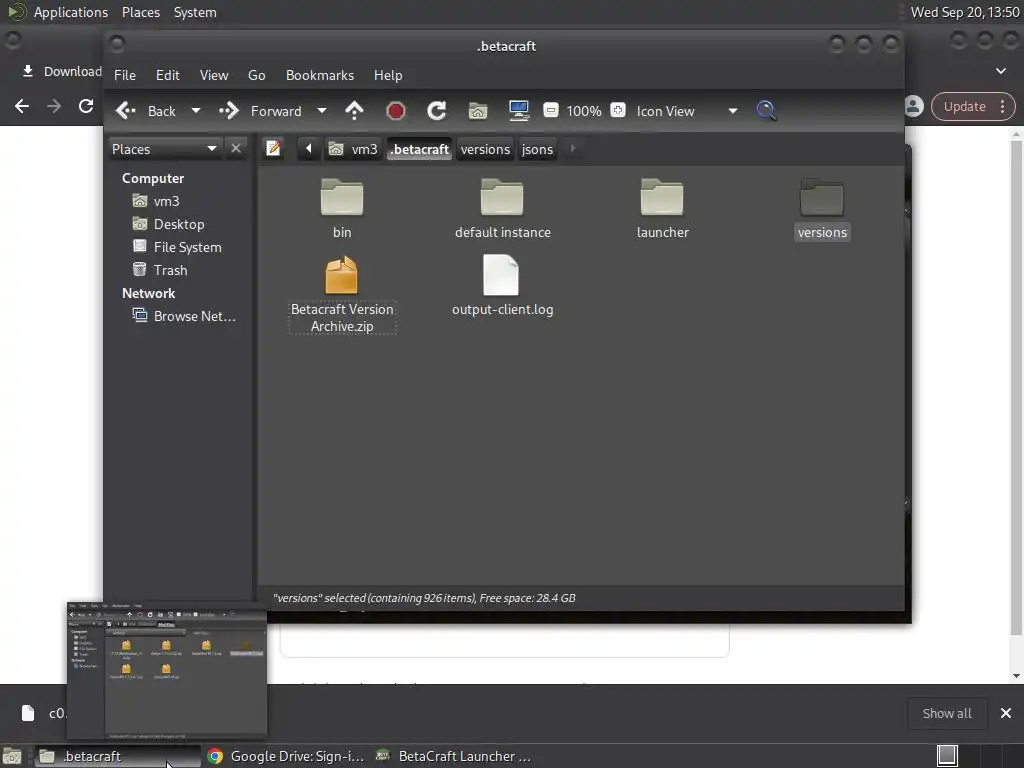
Task: Toggle the text location entry pencil icon
Action: [x=274, y=149]
